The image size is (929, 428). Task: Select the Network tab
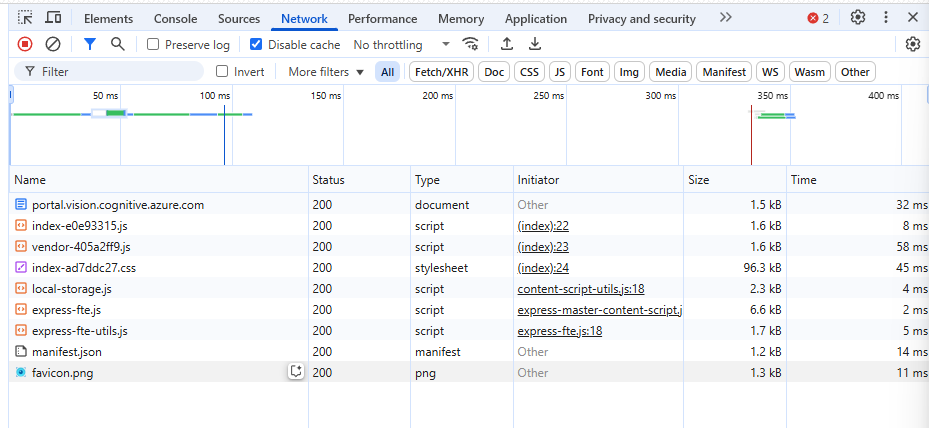305,19
